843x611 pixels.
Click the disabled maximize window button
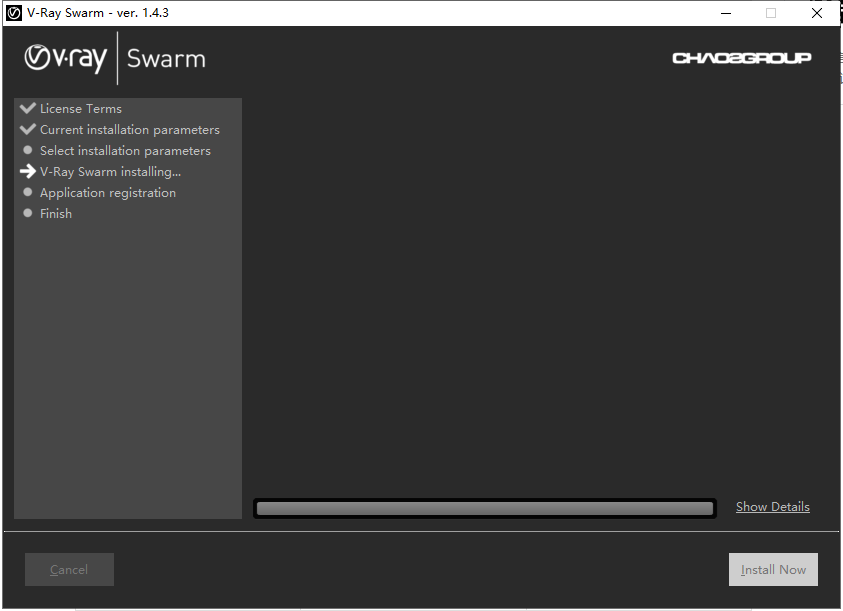click(x=770, y=13)
